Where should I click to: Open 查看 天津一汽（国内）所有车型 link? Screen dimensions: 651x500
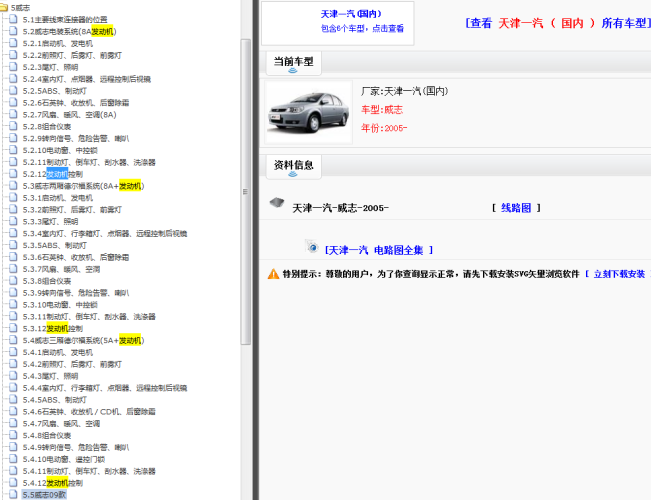pyautogui.click(x=558, y=23)
